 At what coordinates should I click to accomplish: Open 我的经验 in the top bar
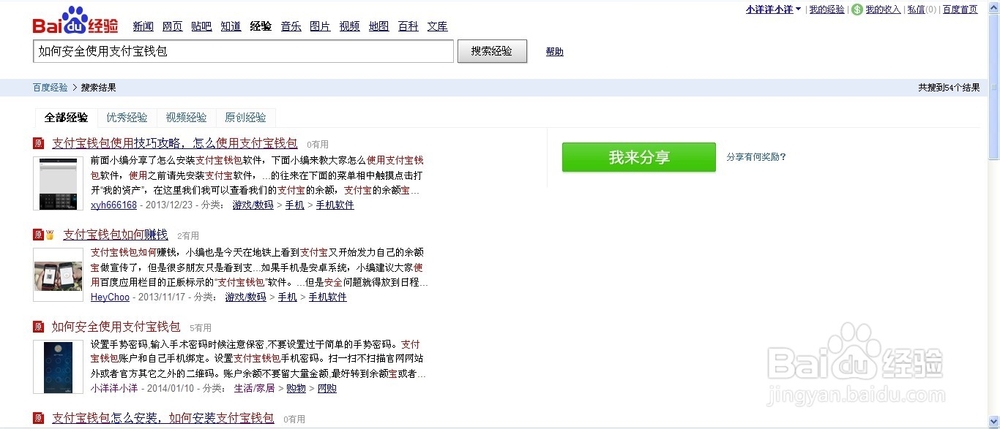827,10
